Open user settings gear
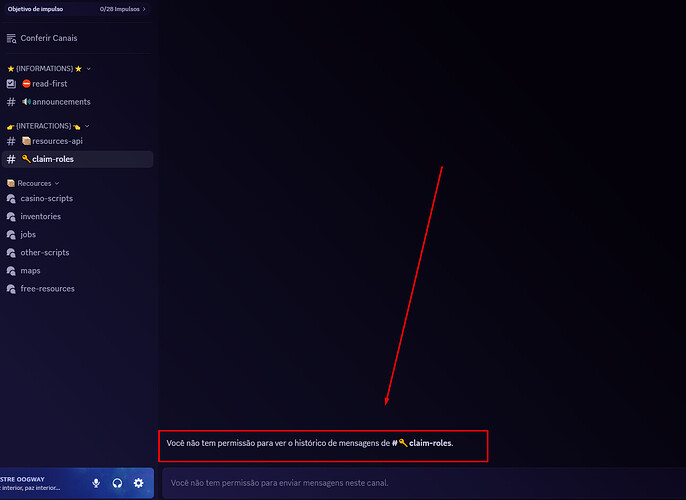The width and height of the screenshot is (686, 500). point(138,483)
